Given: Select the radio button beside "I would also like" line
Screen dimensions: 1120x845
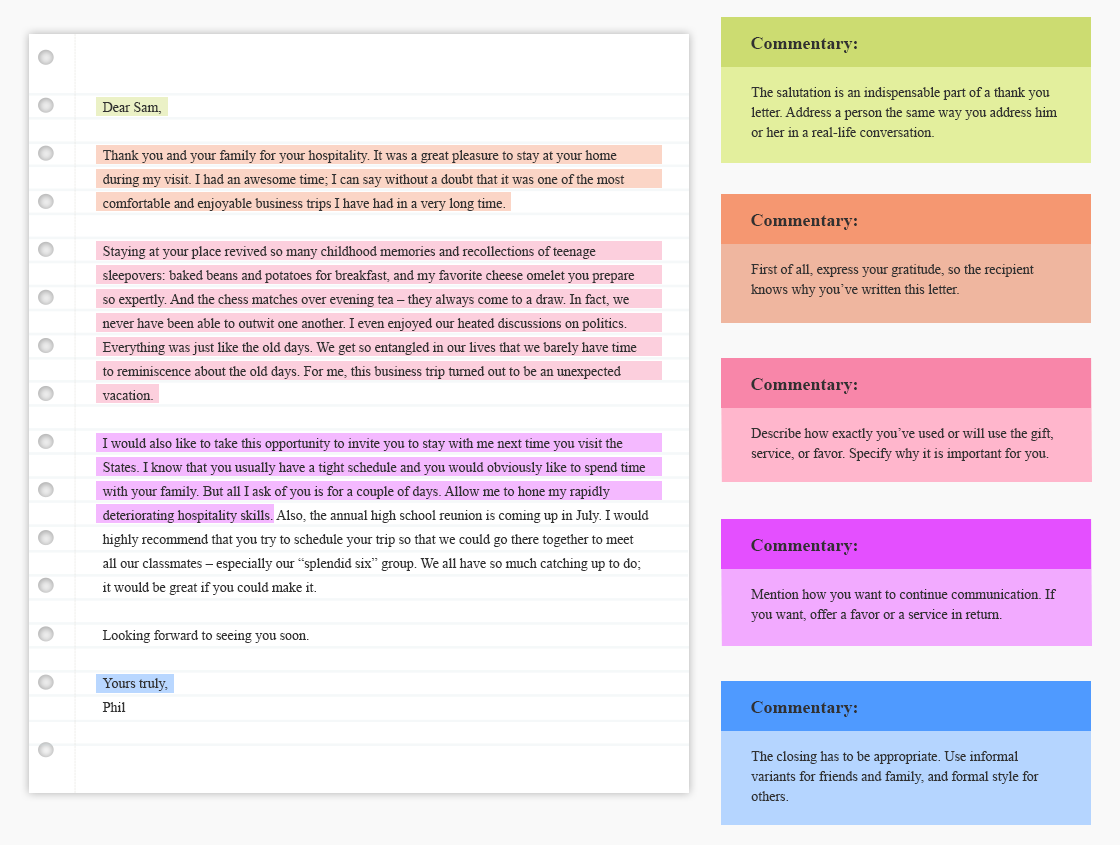Looking at the screenshot, I should click(x=44, y=443).
